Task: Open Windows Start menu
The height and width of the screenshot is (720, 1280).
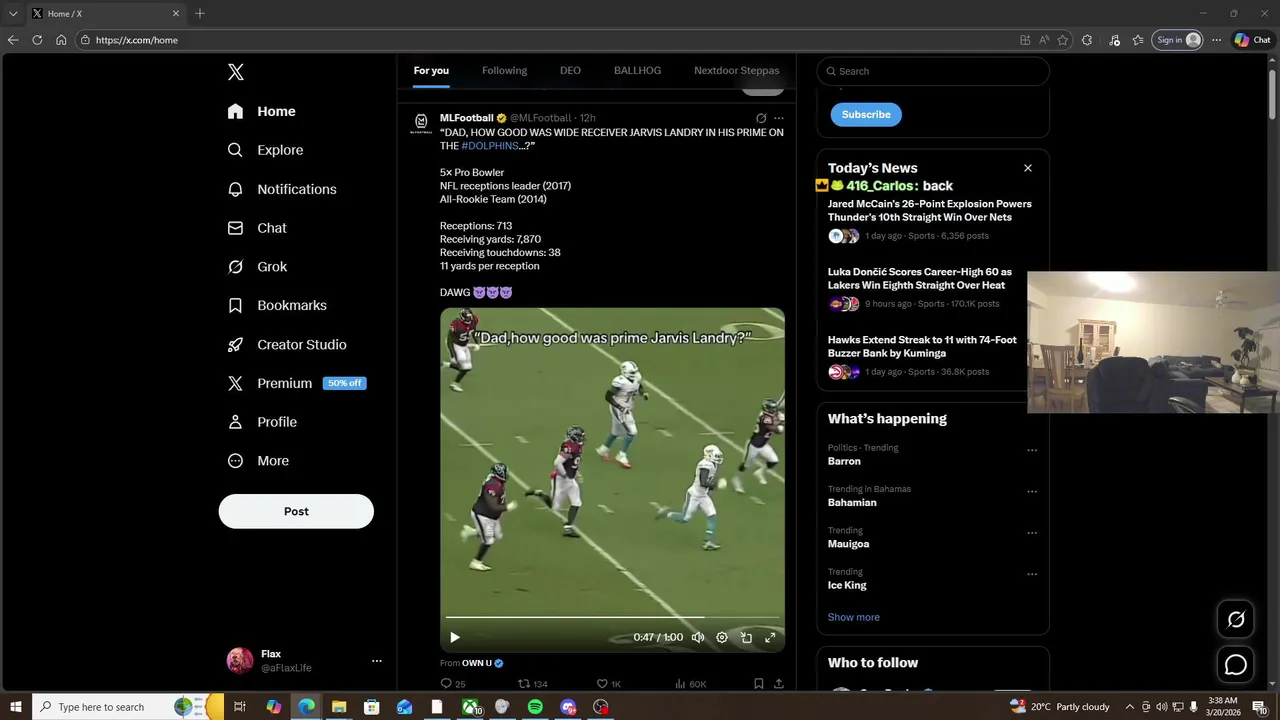Action: click(16, 707)
